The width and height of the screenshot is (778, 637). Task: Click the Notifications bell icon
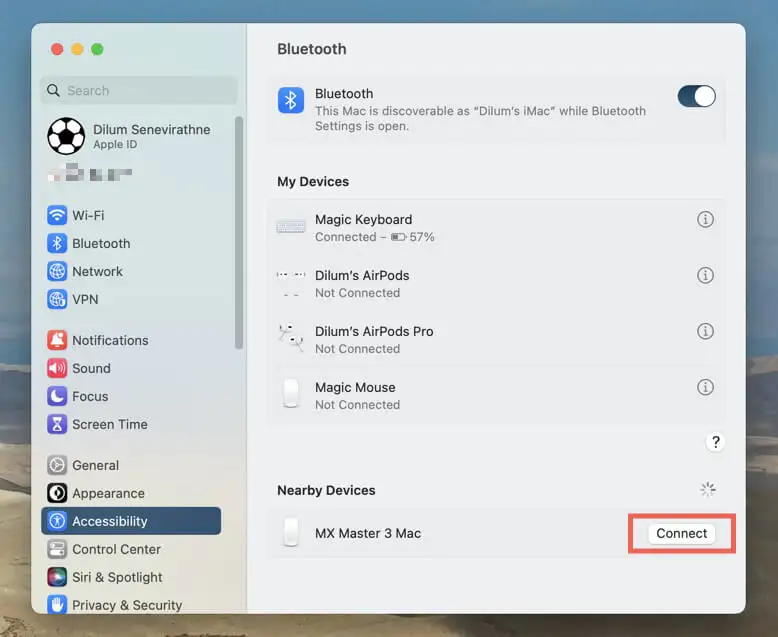click(x=57, y=340)
